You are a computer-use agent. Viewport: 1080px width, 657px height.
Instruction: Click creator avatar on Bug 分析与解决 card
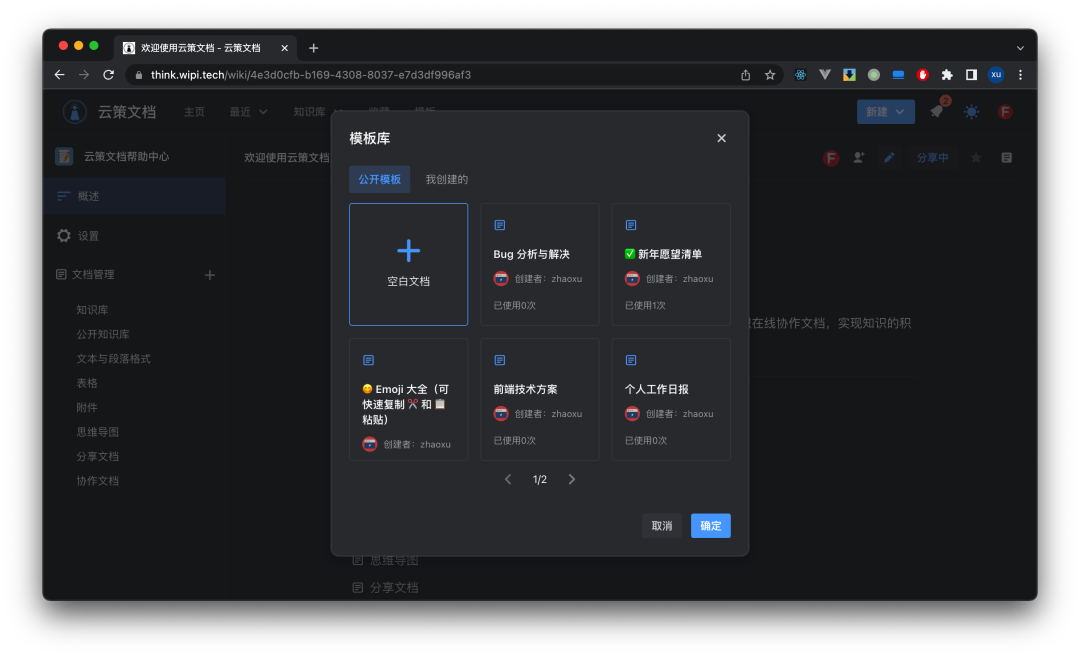501,279
